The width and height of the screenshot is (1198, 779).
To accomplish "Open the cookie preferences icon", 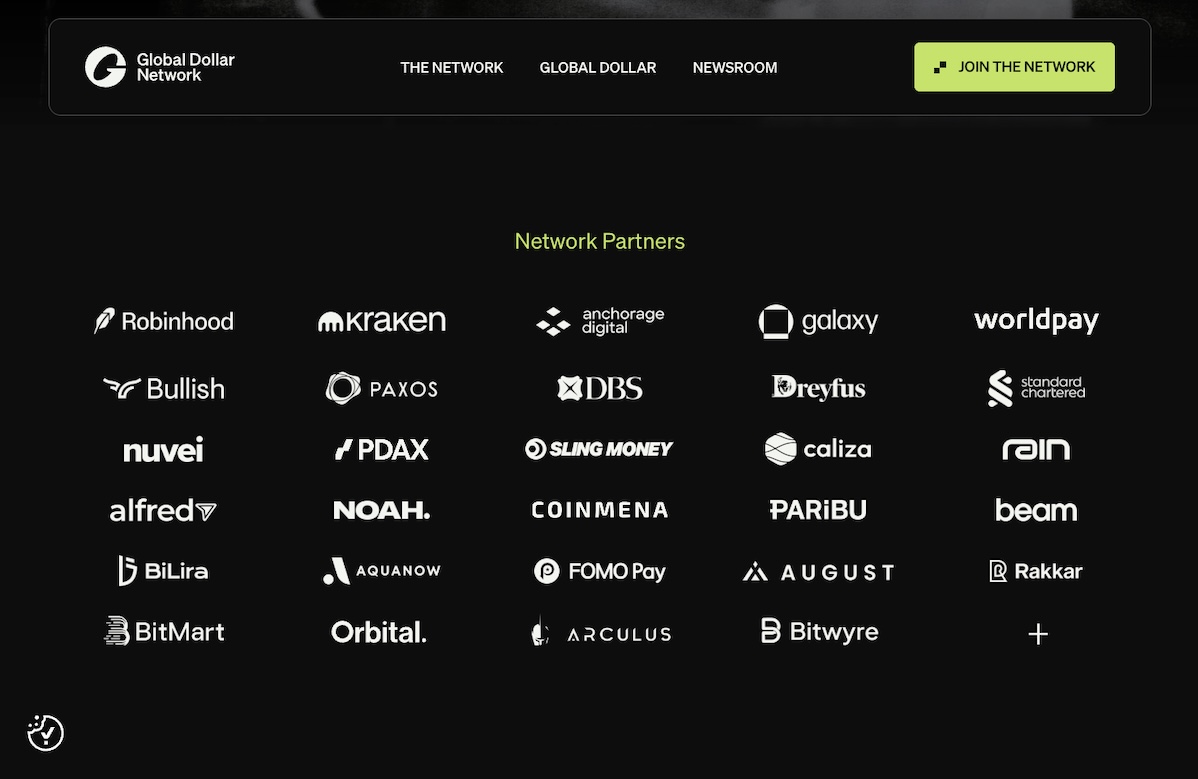I will [46, 733].
